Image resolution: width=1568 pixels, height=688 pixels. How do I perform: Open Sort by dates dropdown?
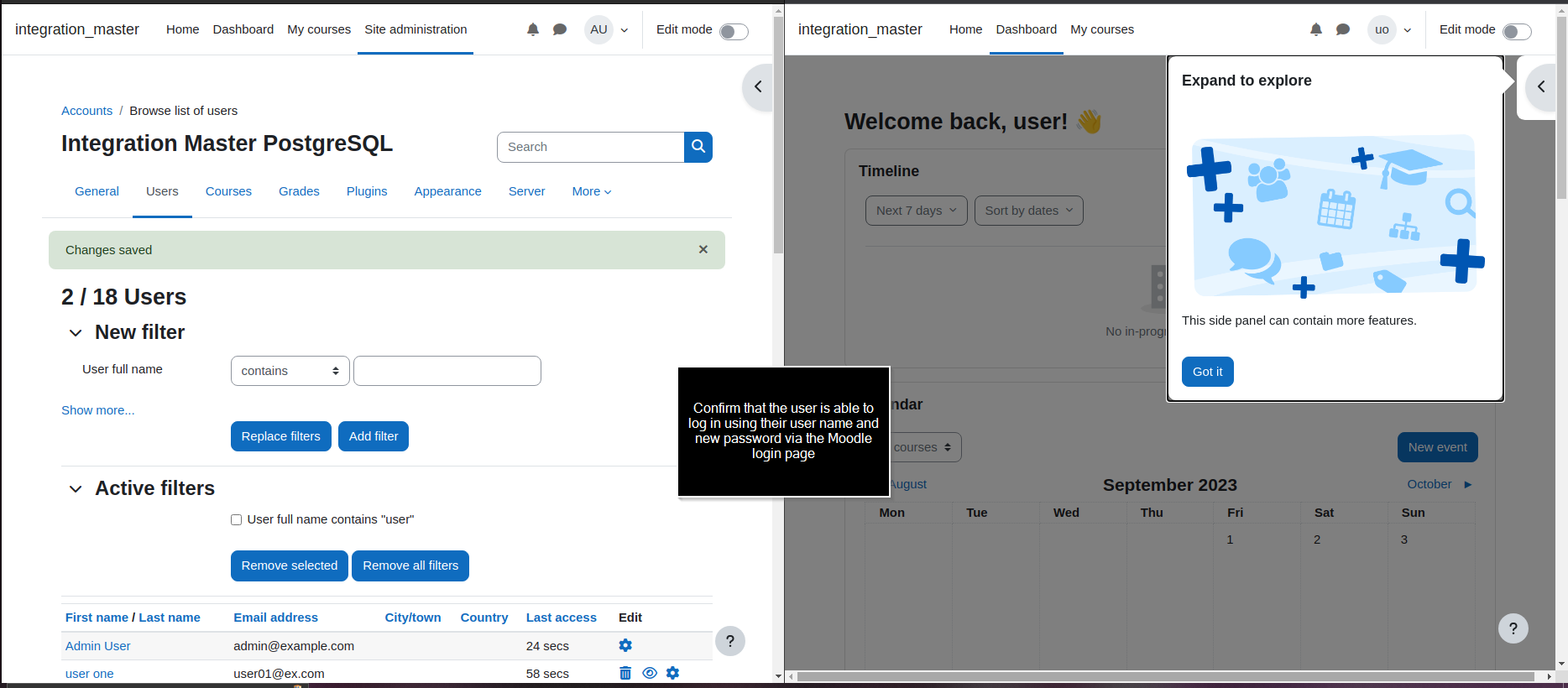tap(1029, 211)
